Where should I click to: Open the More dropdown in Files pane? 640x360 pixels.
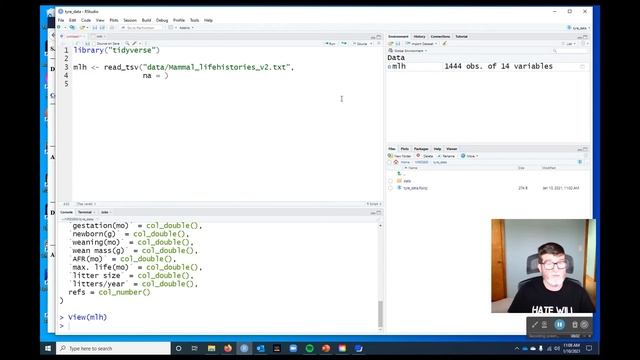pos(469,156)
